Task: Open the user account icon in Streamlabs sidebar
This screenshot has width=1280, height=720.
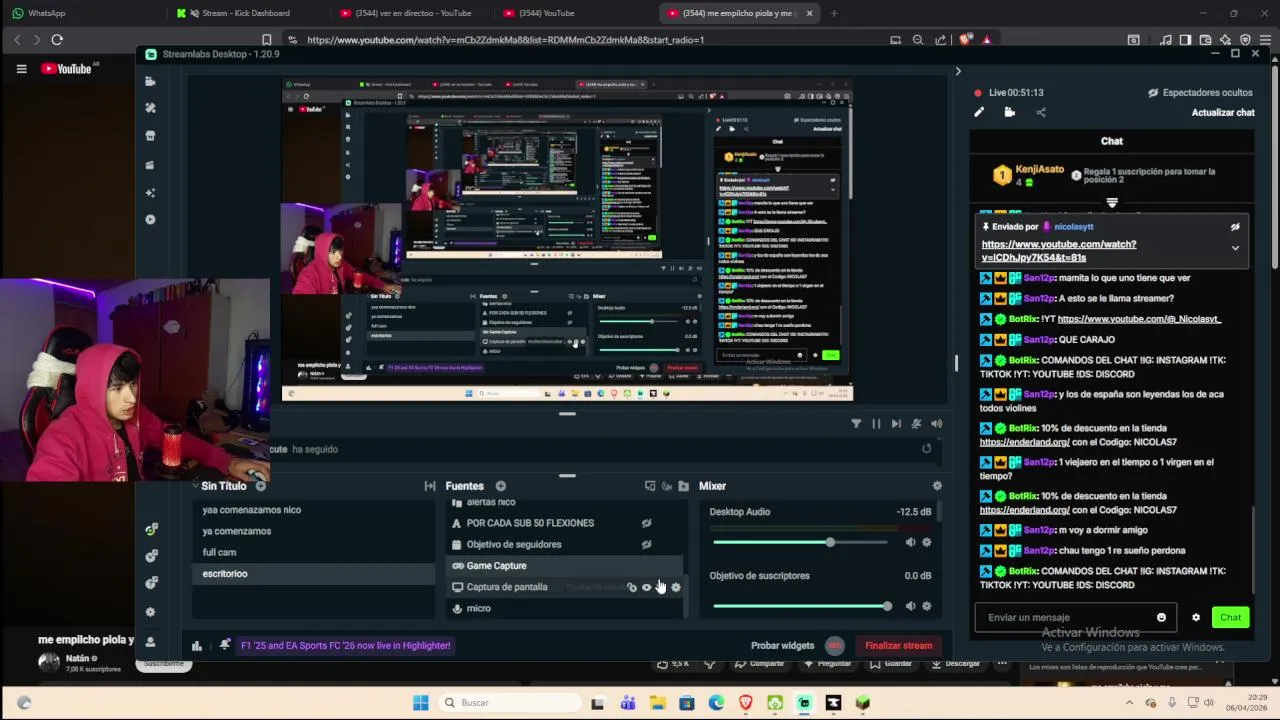Action: point(150,642)
